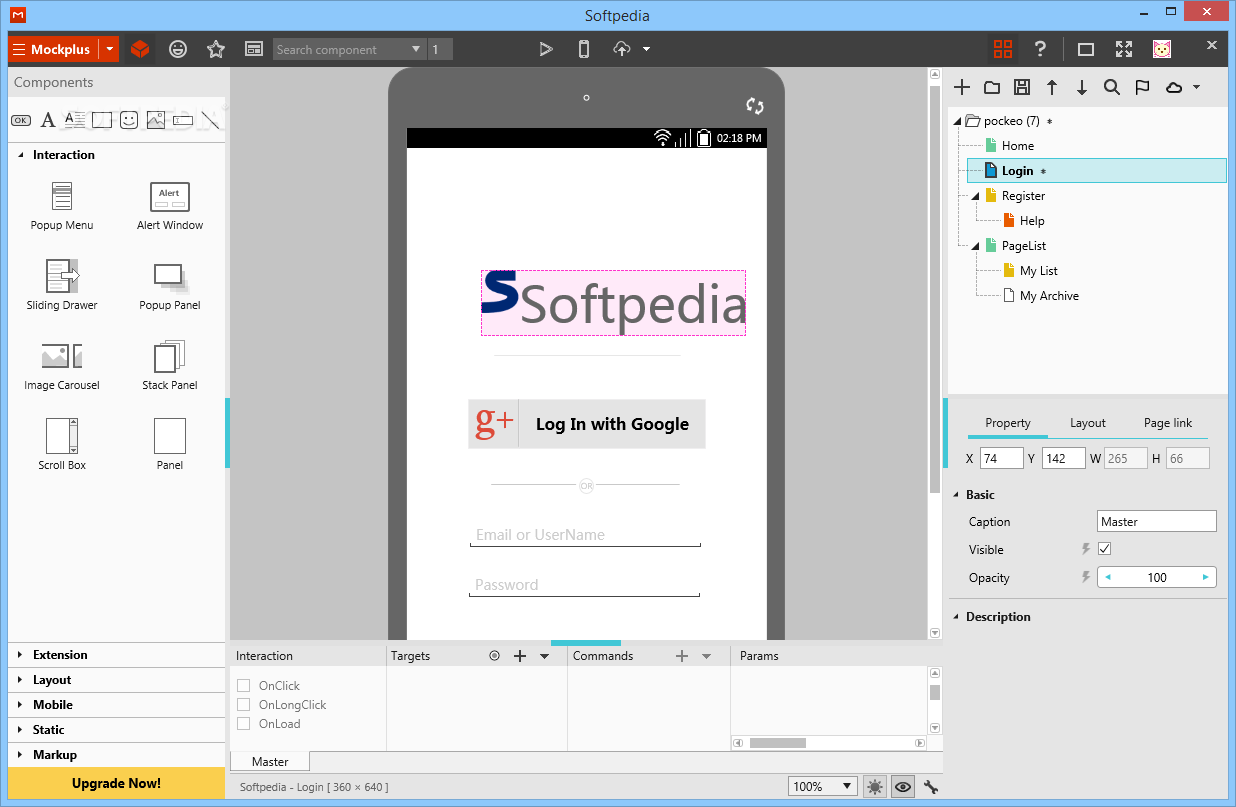Open the publish options dropdown arrow
The height and width of the screenshot is (807, 1236).
pos(647,49)
